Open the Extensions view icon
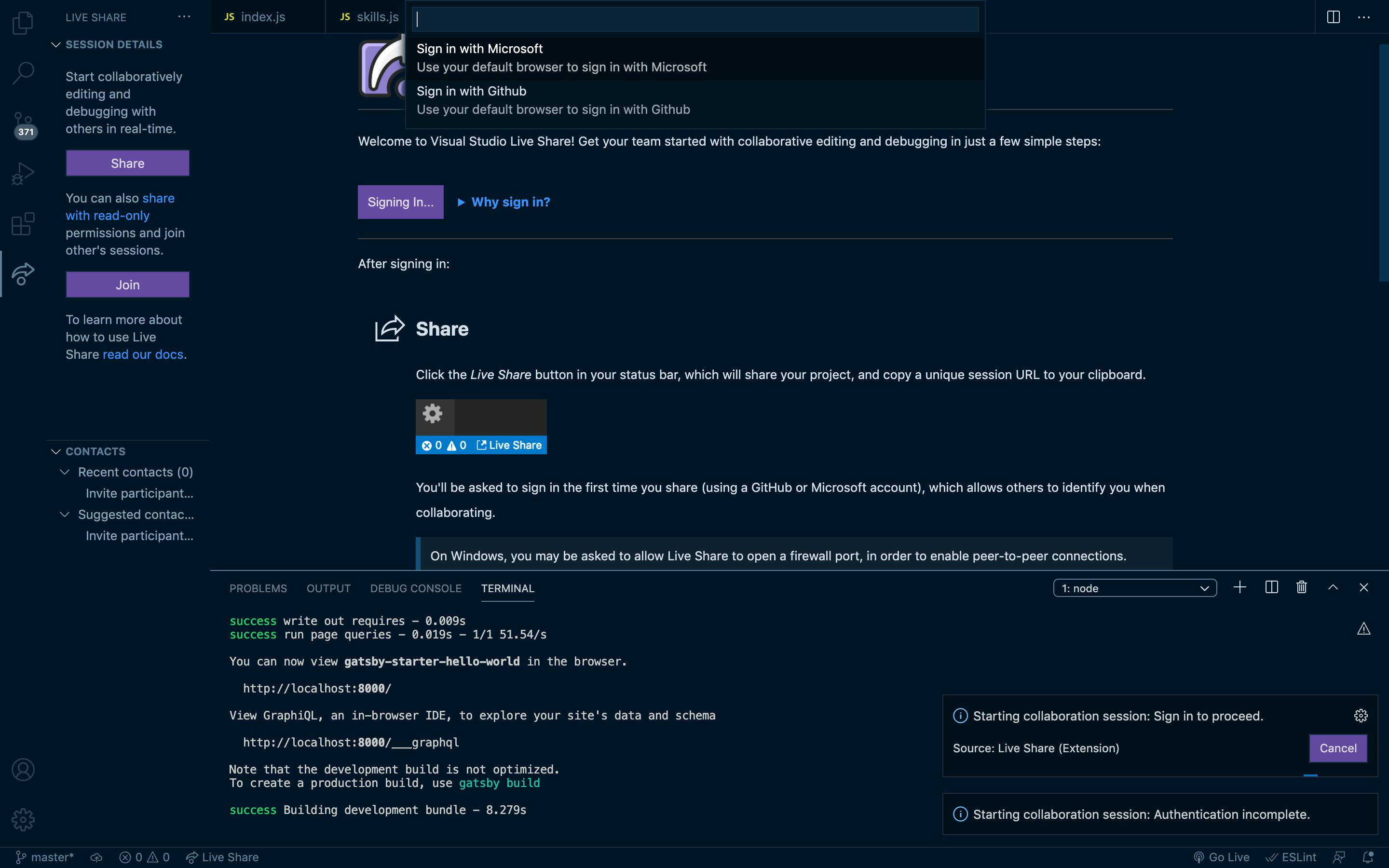The height and width of the screenshot is (868, 1389). point(23,224)
